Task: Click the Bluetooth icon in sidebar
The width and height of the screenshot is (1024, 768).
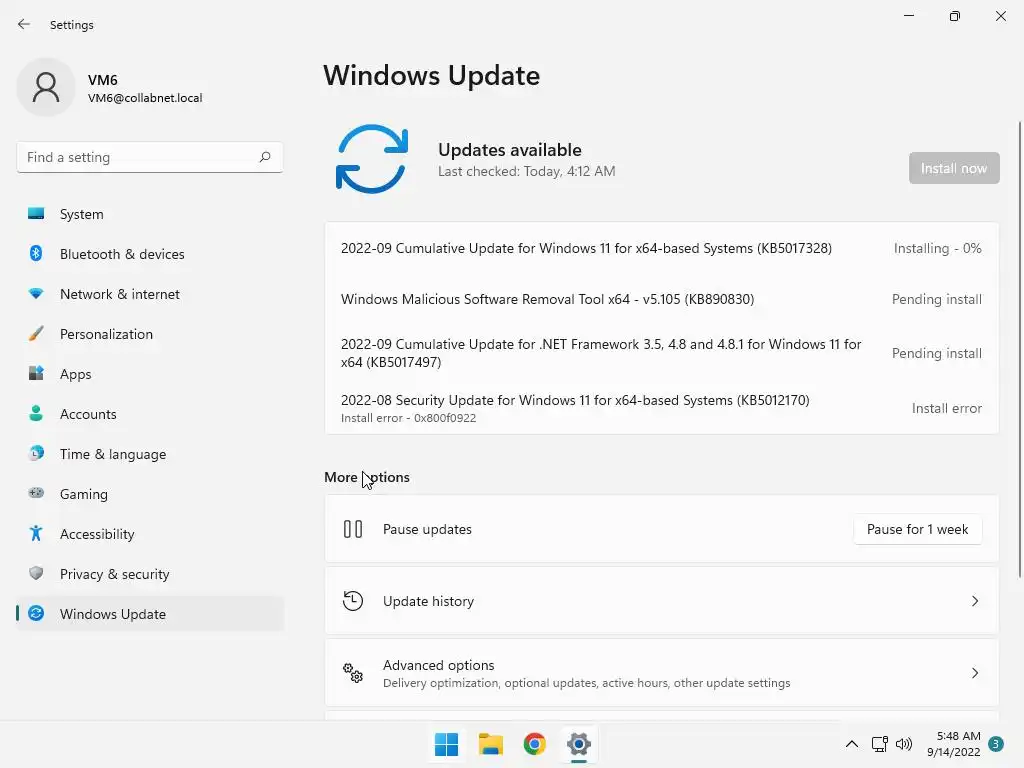Action: point(36,253)
